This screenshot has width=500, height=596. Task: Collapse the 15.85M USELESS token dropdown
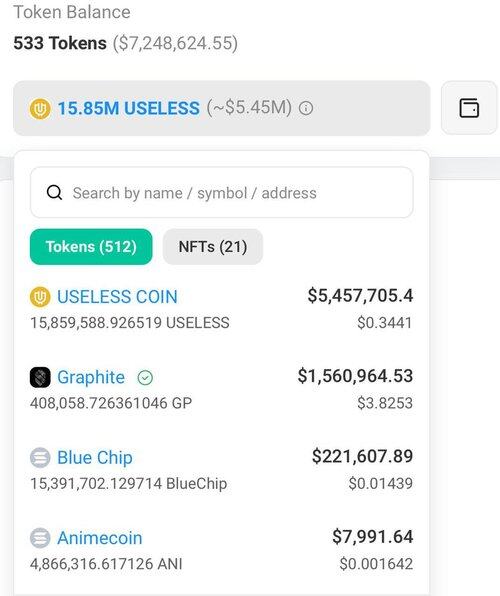click(x=222, y=108)
